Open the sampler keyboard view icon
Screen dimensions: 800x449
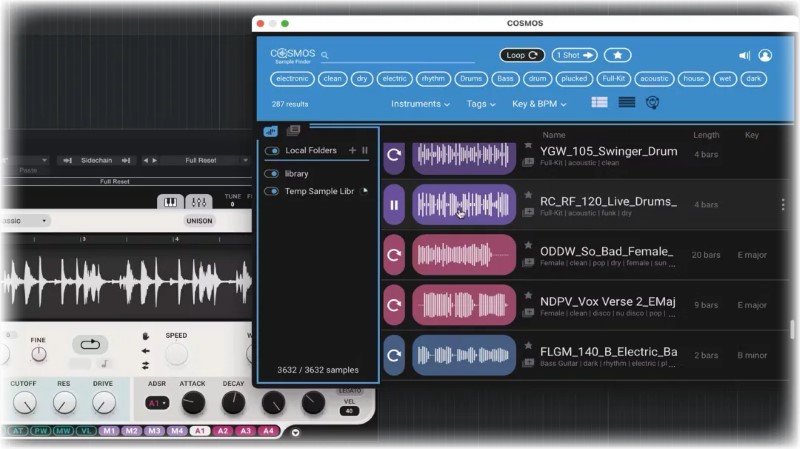(170, 202)
